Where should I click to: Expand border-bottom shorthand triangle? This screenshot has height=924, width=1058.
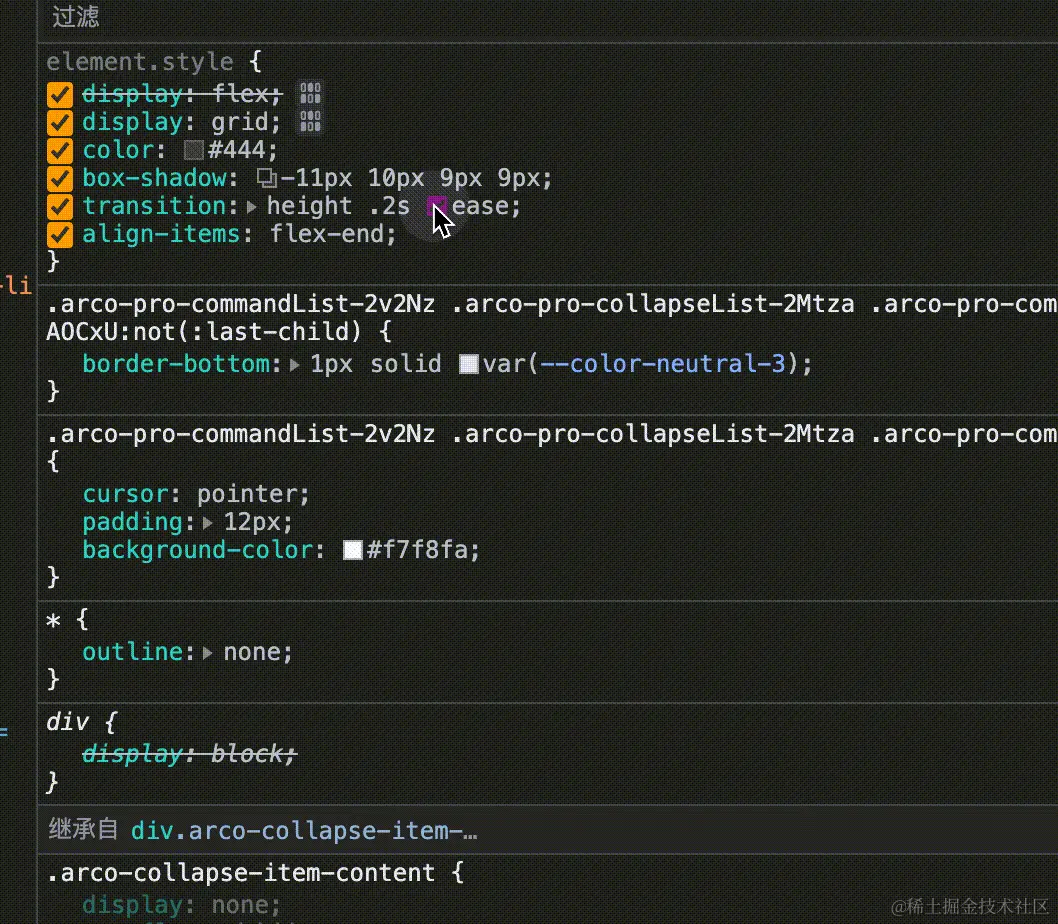[x=295, y=364]
